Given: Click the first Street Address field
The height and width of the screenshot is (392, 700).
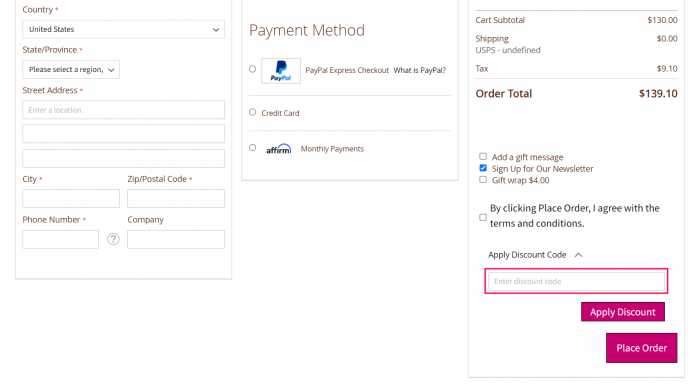Looking at the screenshot, I should [123, 110].
